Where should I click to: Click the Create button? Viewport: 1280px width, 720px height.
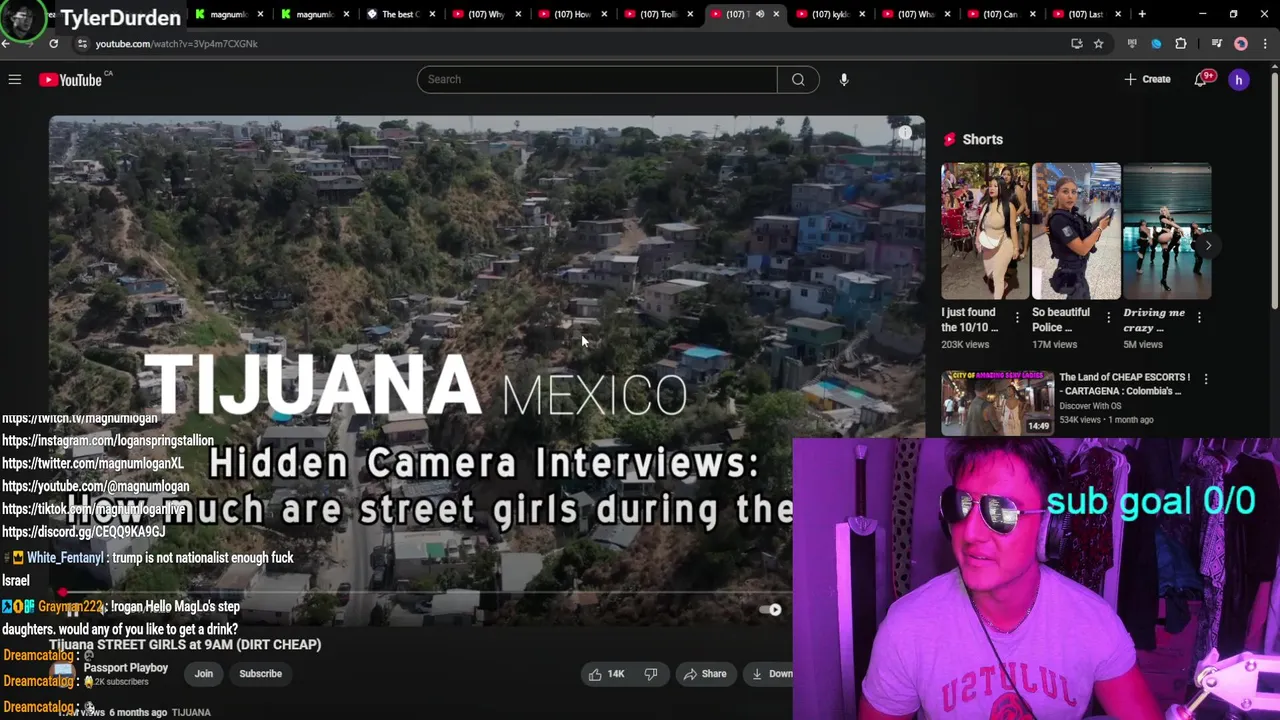(x=1147, y=79)
